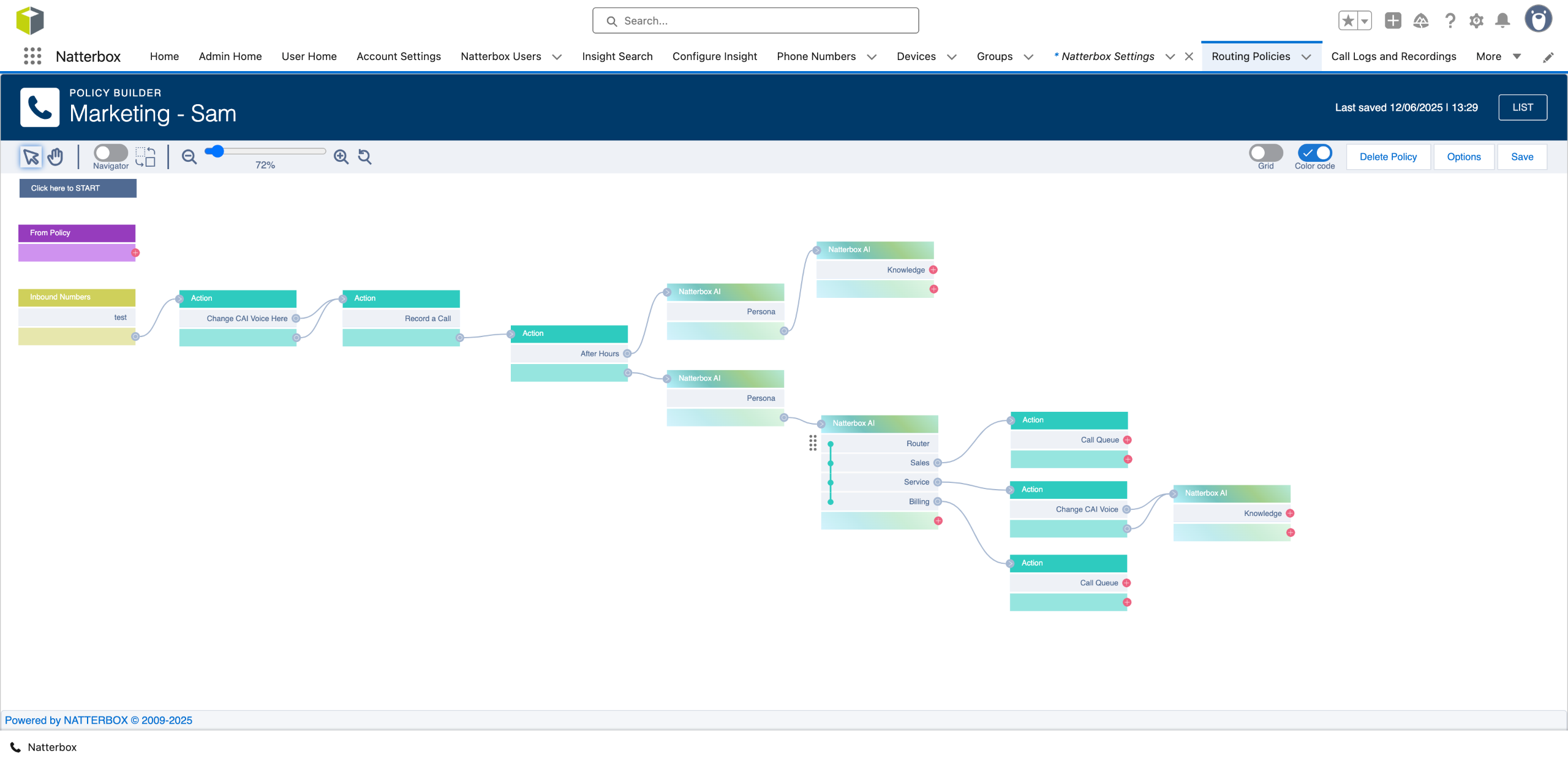The image size is (1568, 763).
Task: Expand the Natterbox Users tab dropdown
Action: pos(557,57)
